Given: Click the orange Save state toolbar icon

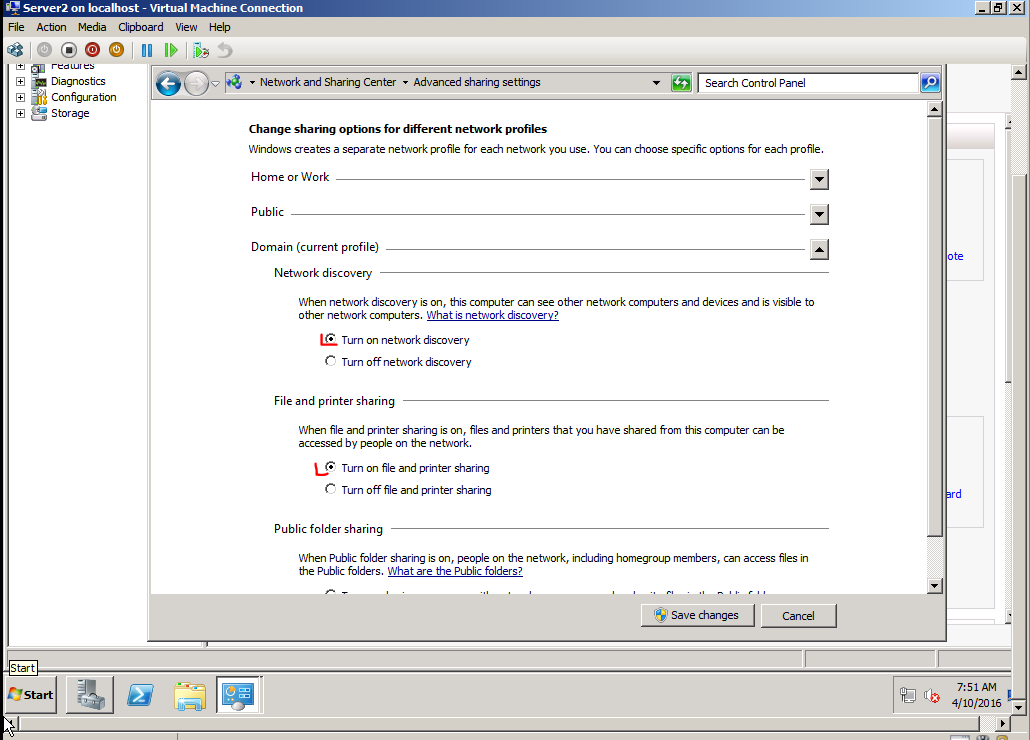Looking at the screenshot, I should (116, 50).
